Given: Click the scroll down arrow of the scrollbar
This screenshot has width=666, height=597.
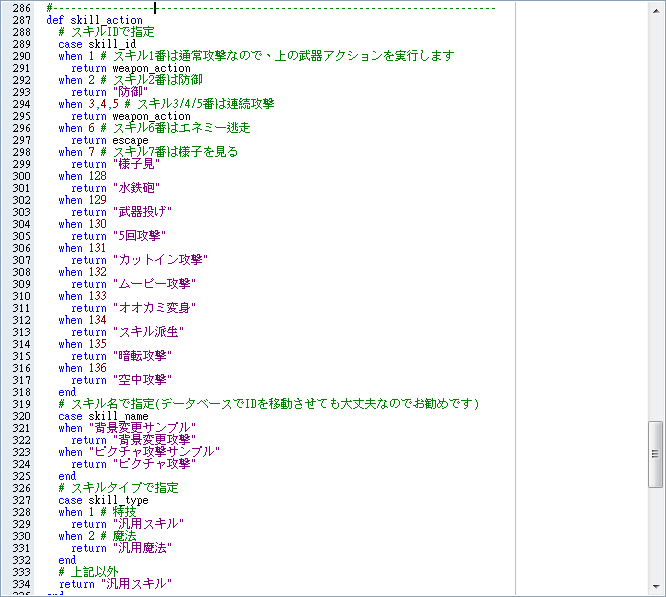Looking at the screenshot, I should pos(656,586).
